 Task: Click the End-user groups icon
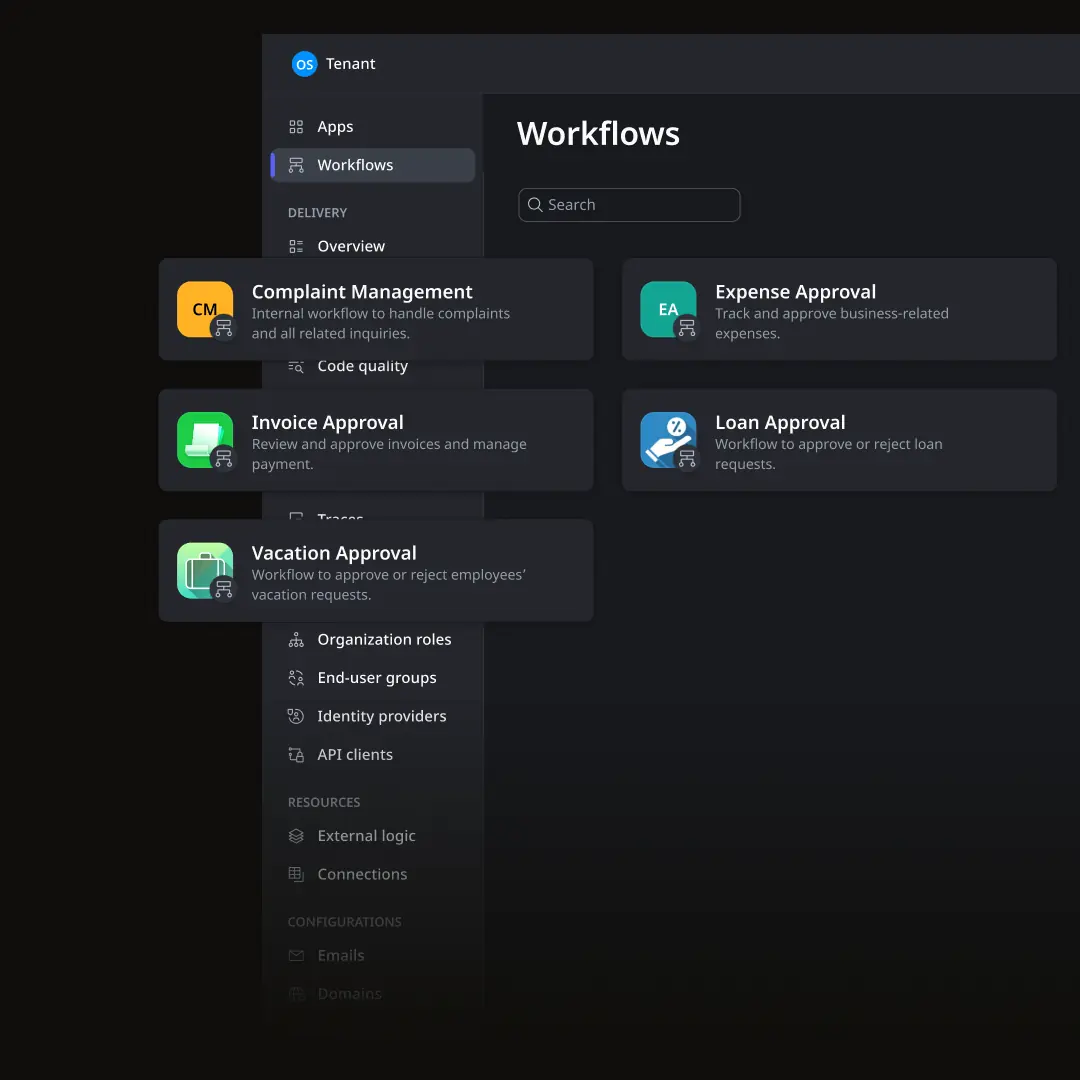pos(295,677)
